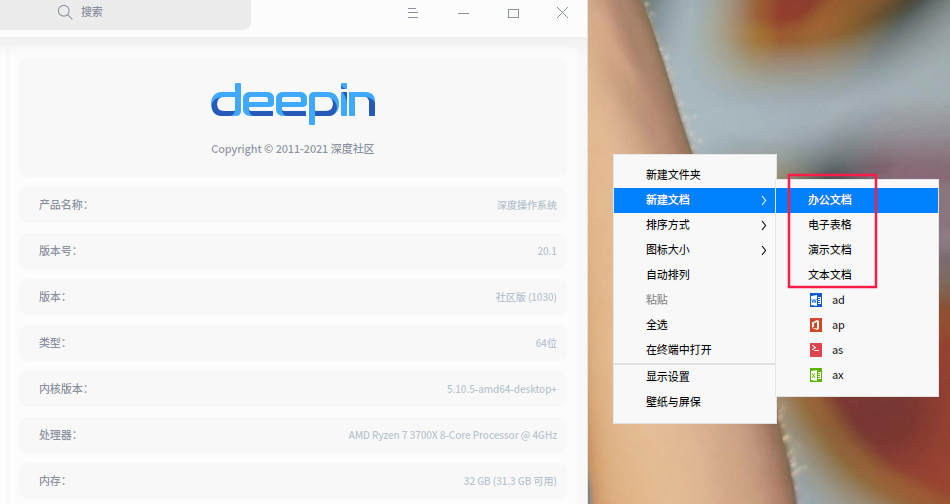Open the 图标大小 menu entry
This screenshot has height=504, width=950.
pos(695,250)
